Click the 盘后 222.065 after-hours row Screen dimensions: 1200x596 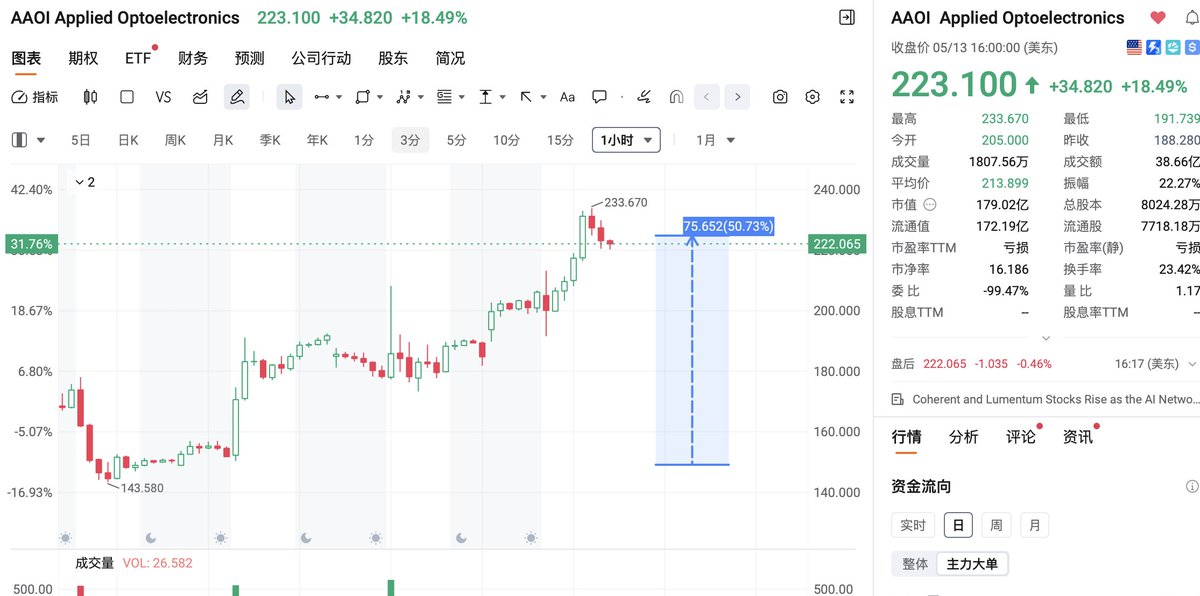[x=1045, y=364]
